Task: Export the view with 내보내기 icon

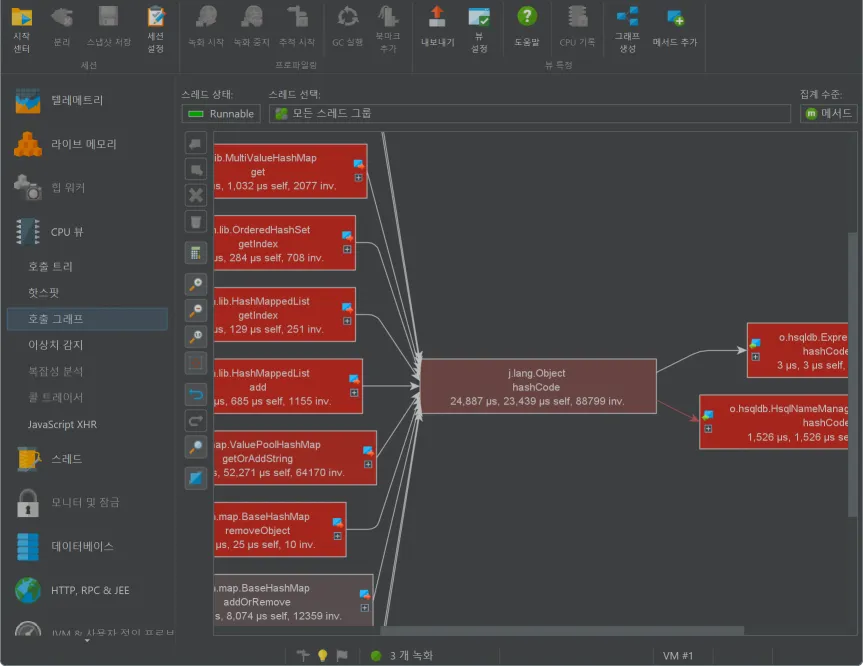Action: click(x=438, y=28)
